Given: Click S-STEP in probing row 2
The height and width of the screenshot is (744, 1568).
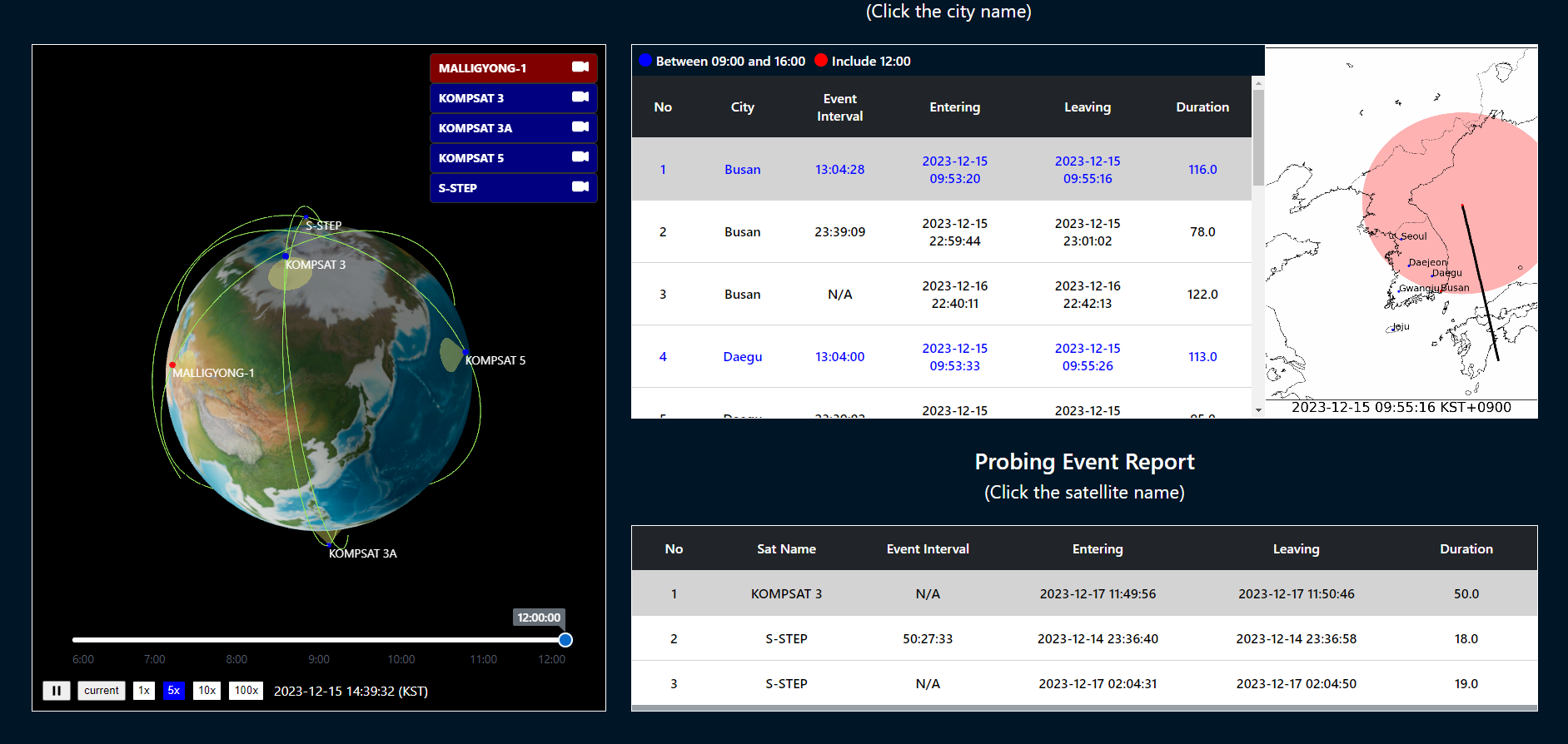Looking at the screenshot, I should click(786, 639).
